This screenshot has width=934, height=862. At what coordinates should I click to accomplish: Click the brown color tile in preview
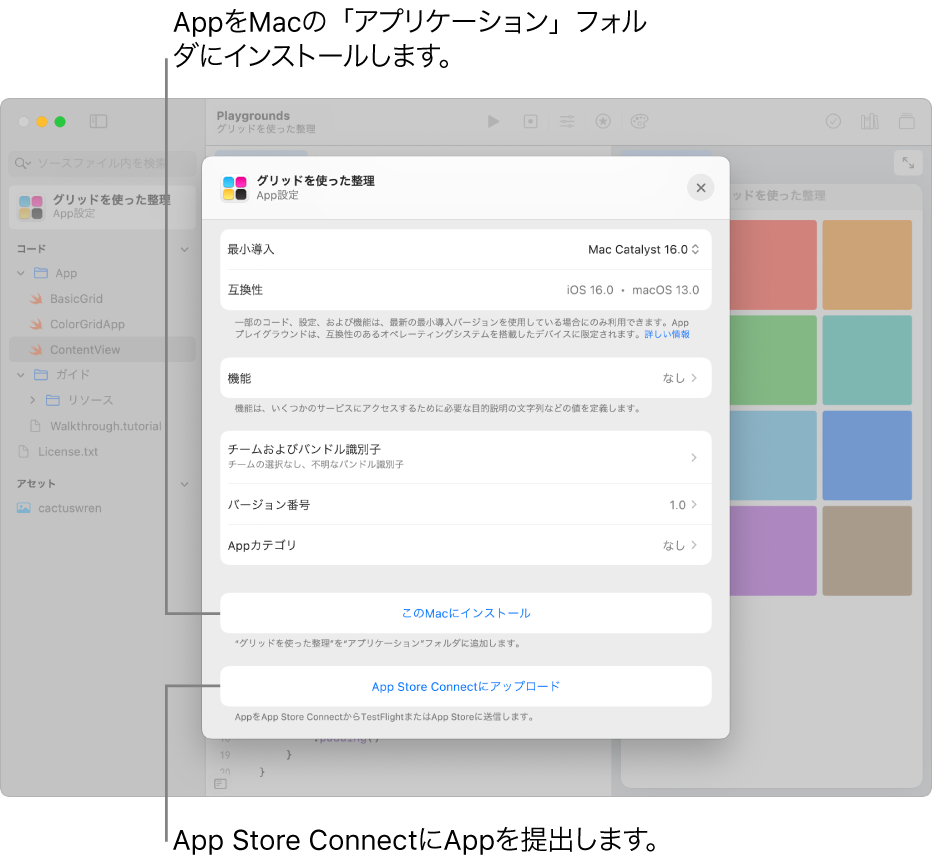tap(867, 550)
